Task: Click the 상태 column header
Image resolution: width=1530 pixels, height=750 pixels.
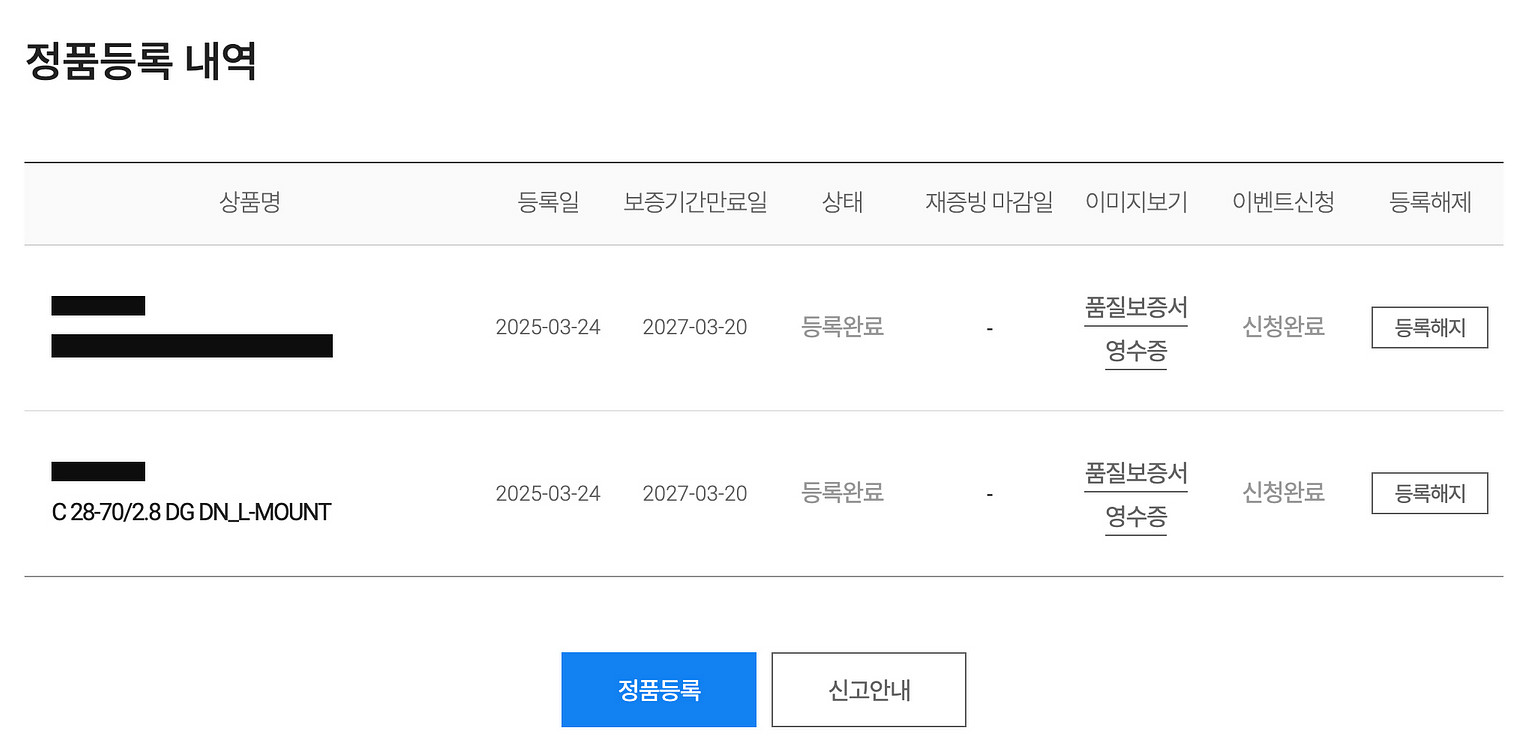Action: pyautogui.click(x=842, y=203)
